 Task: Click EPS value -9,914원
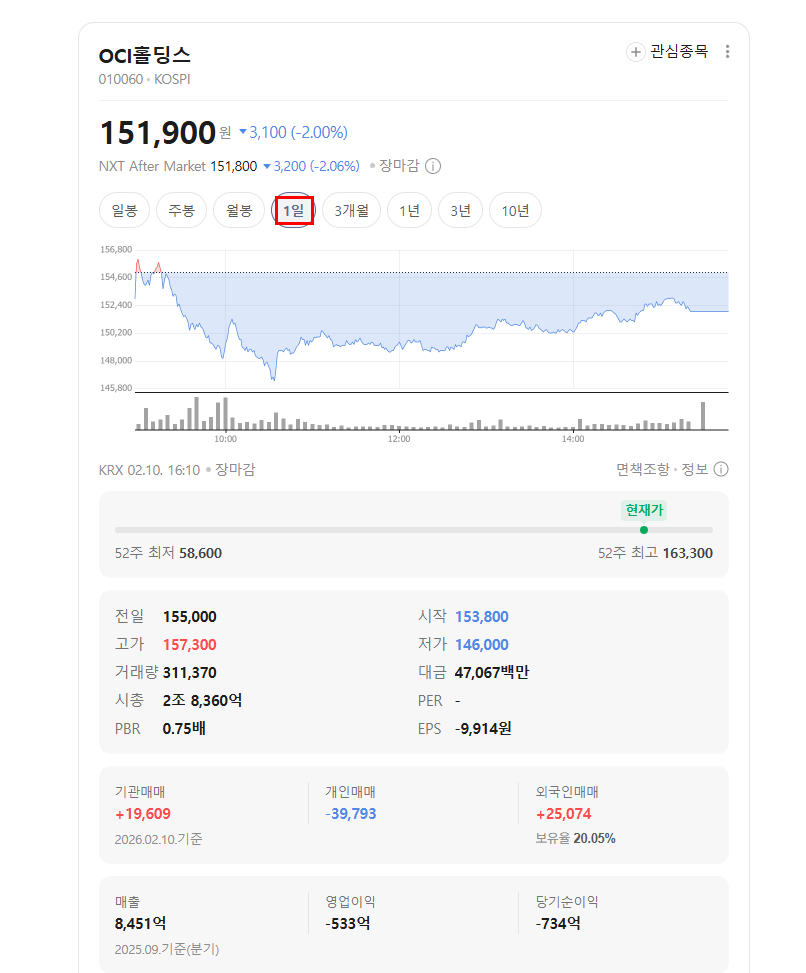tap(483, 729)
